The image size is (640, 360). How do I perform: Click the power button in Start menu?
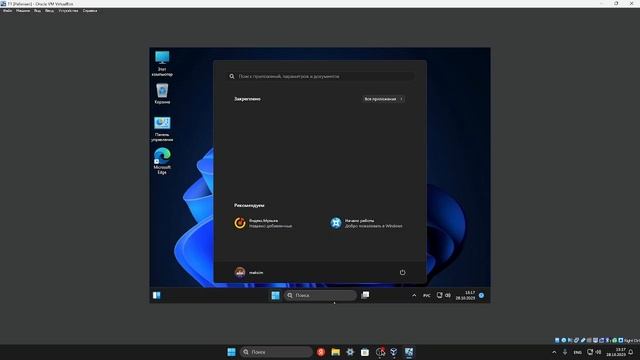click(402, 272)
